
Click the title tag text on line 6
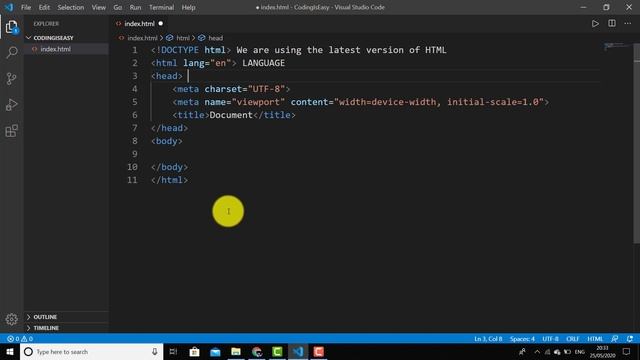[x=233, y=115]
